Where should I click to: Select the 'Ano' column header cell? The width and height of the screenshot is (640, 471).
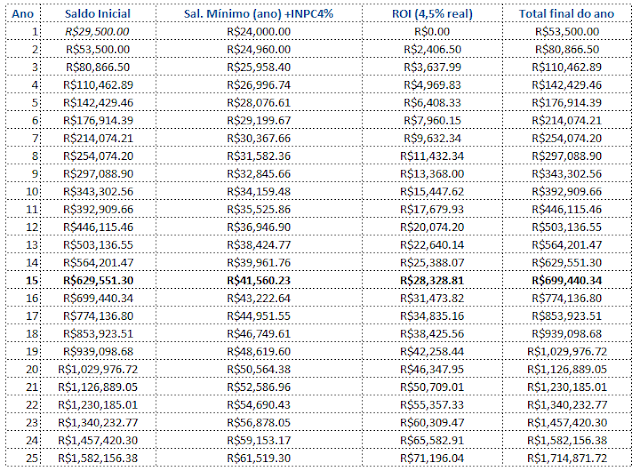[x=23, y=13]
